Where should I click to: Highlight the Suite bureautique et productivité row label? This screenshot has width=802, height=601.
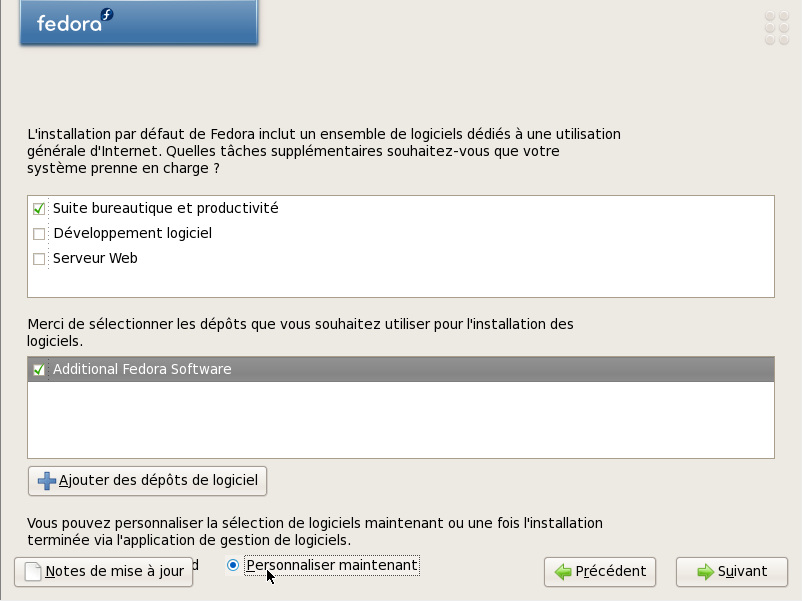[x=166, y=208]
